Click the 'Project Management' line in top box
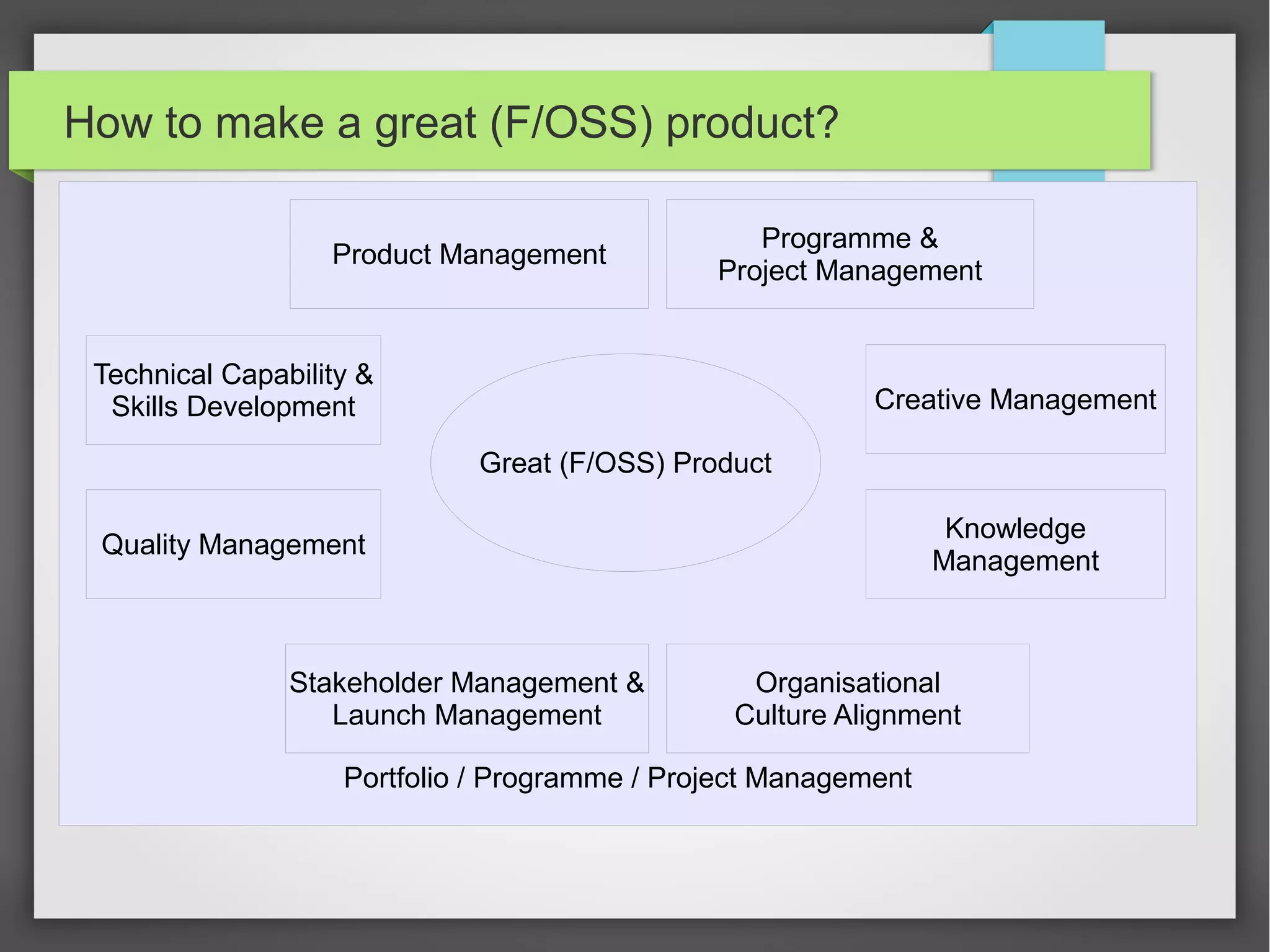 pos(850,271)
